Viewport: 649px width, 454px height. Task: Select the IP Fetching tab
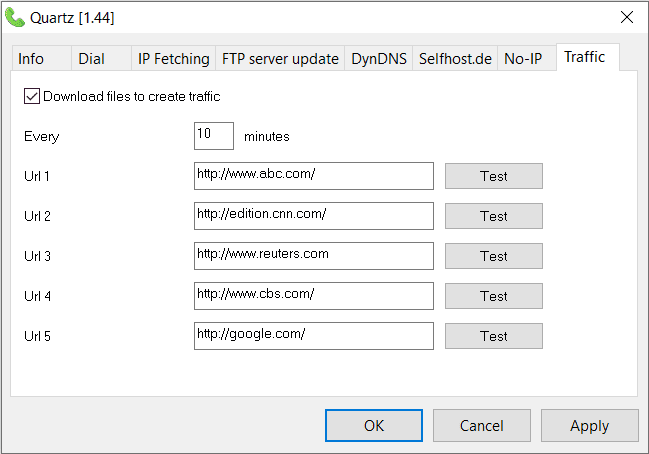point(173,59)
